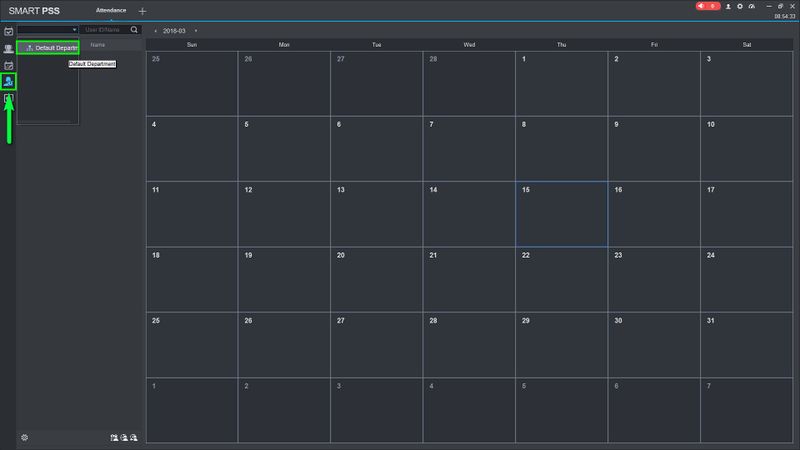Expand the dropdown above the department tree
Image resolution: width=800 pixels, height=450 pixels.
[x=47, y=30]
